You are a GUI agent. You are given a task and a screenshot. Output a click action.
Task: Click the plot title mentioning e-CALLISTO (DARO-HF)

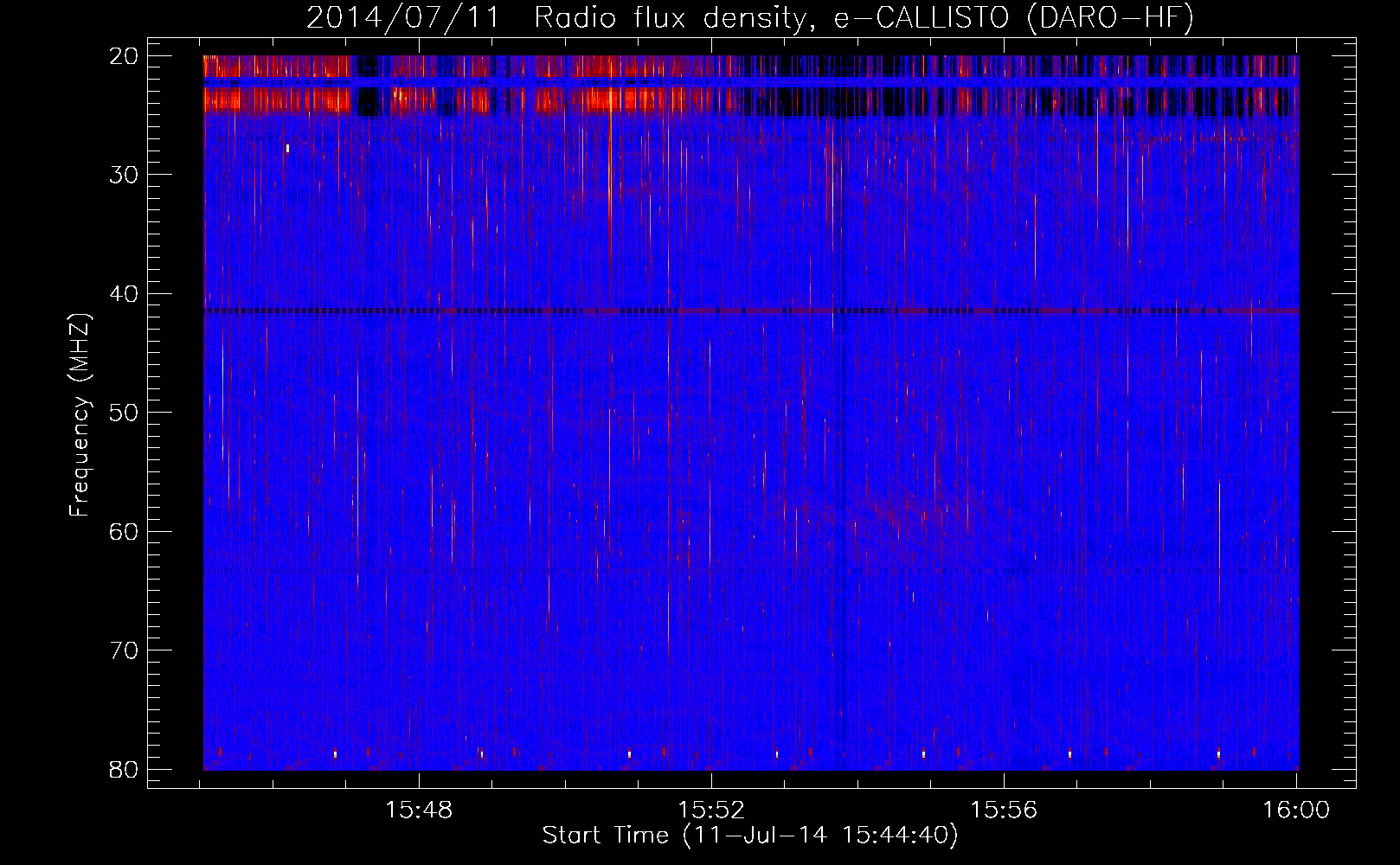tap(750, 17)
